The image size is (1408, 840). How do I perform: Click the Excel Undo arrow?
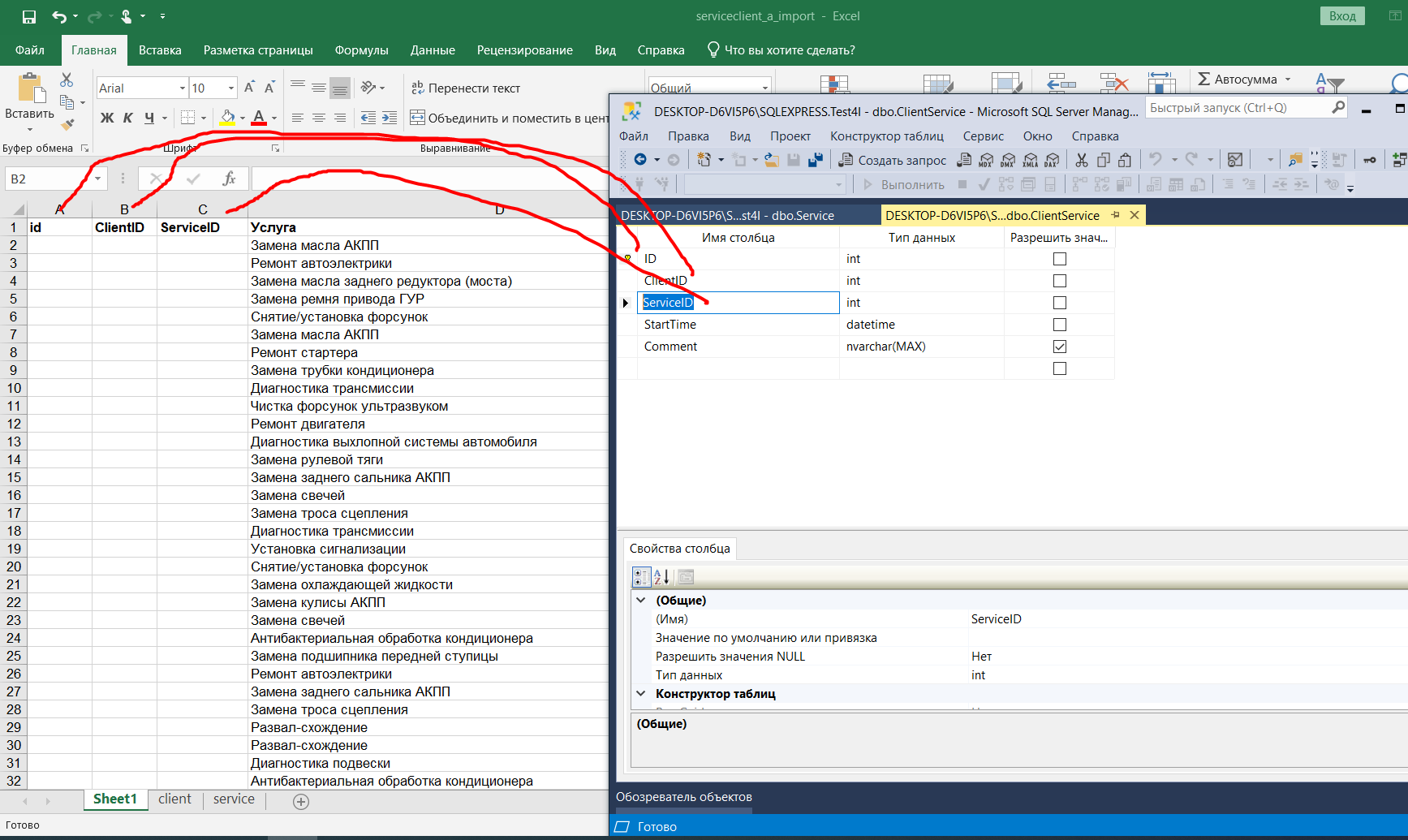[x=59, y=16]
